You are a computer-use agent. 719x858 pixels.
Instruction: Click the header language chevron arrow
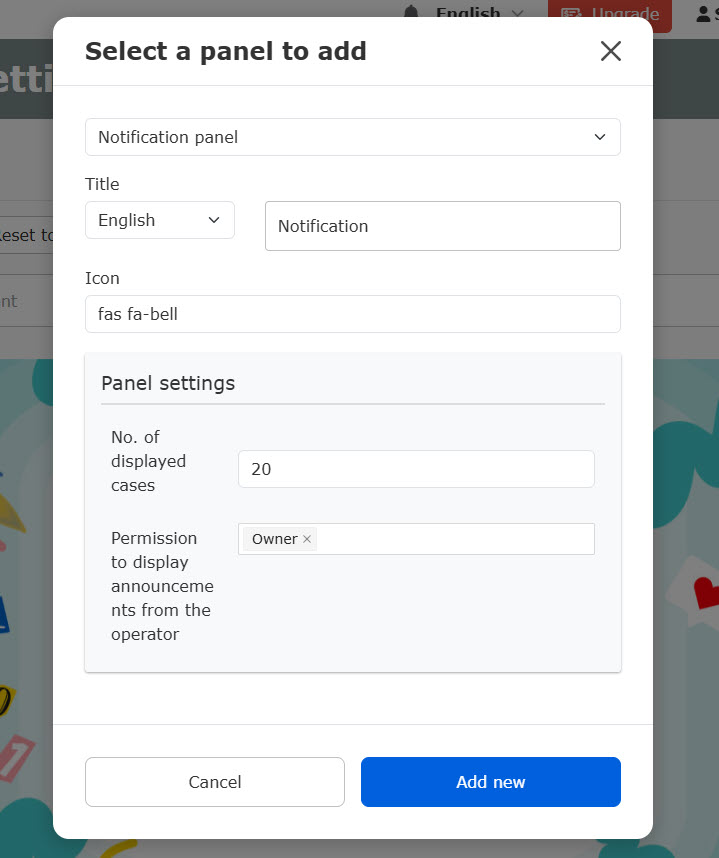point(517,13)
